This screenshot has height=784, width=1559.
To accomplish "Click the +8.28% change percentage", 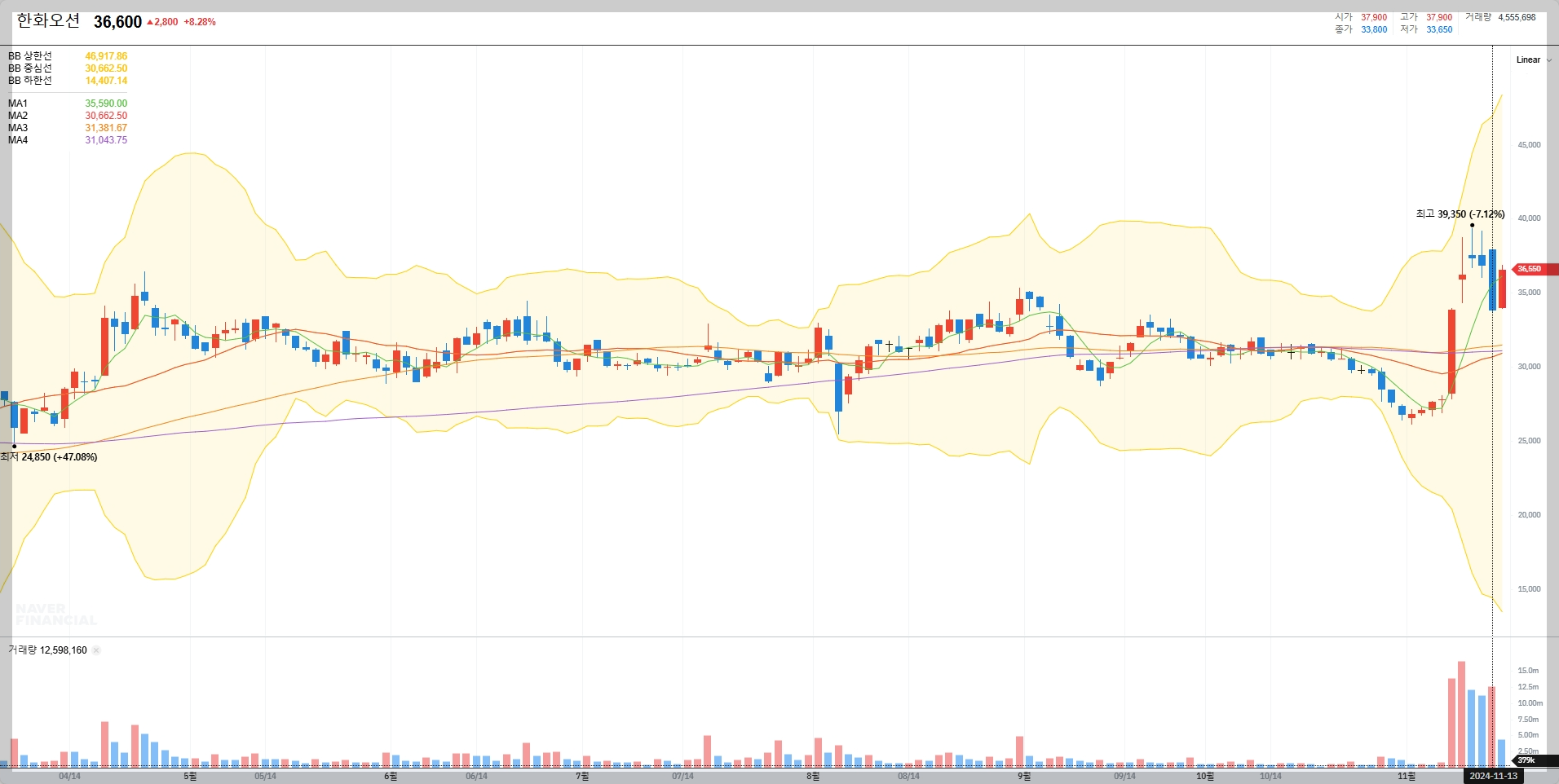I will 200,22.
